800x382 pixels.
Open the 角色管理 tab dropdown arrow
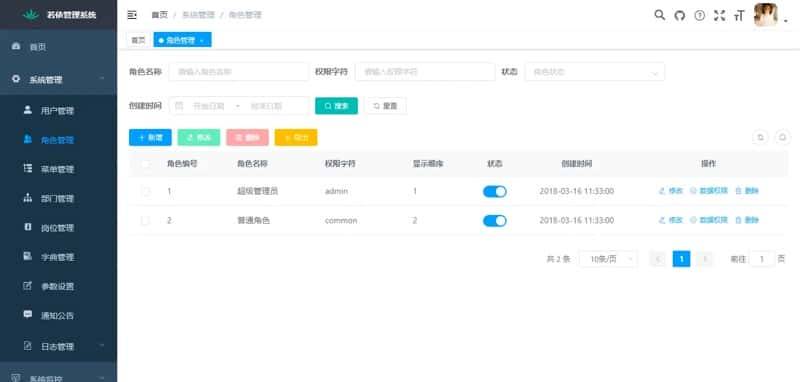(202, 40)
